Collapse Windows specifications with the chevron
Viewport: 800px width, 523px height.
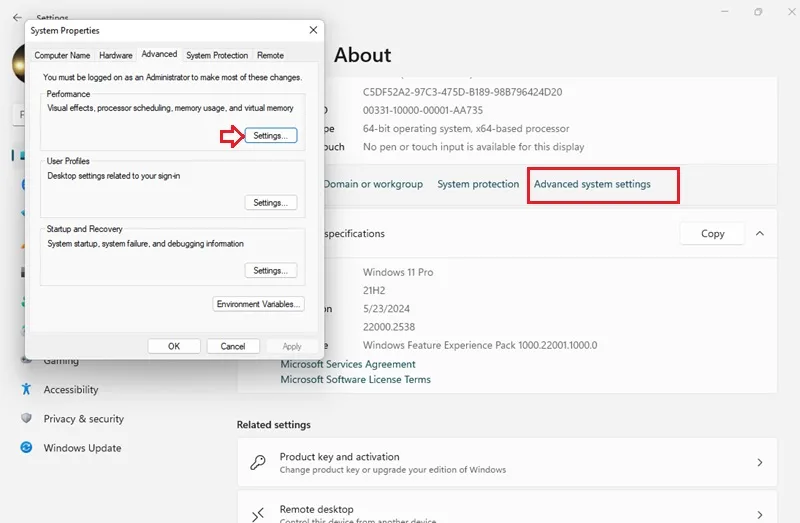(760, 233)
